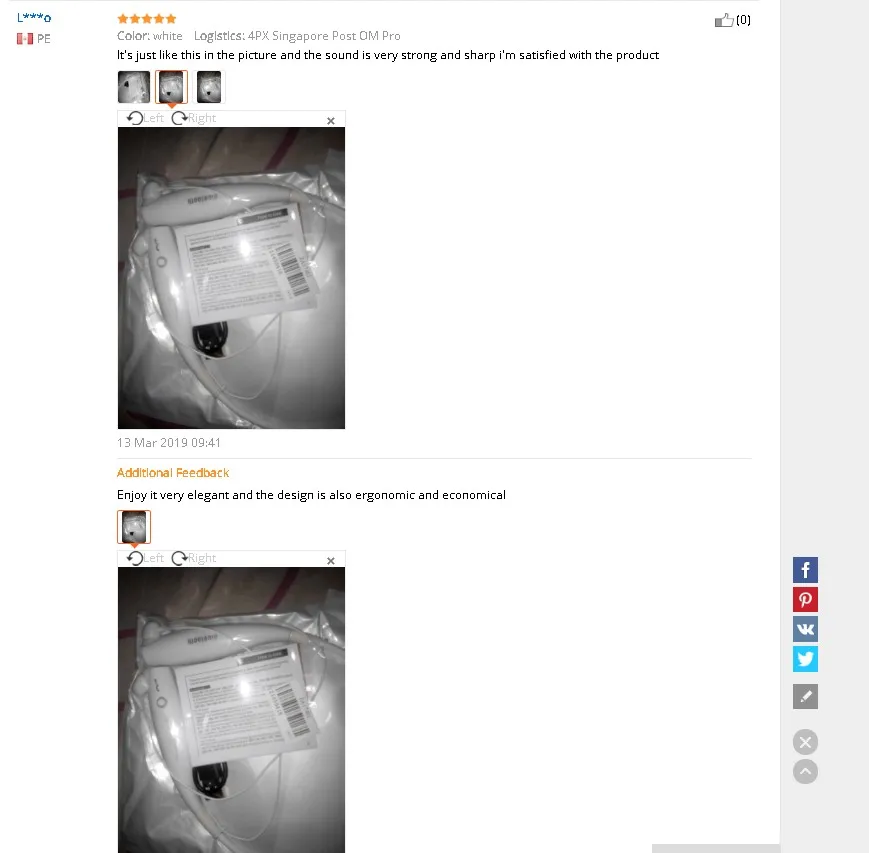Dismiss sidebar with the gray X circle
Screen dimensions: 869x853
805,742
